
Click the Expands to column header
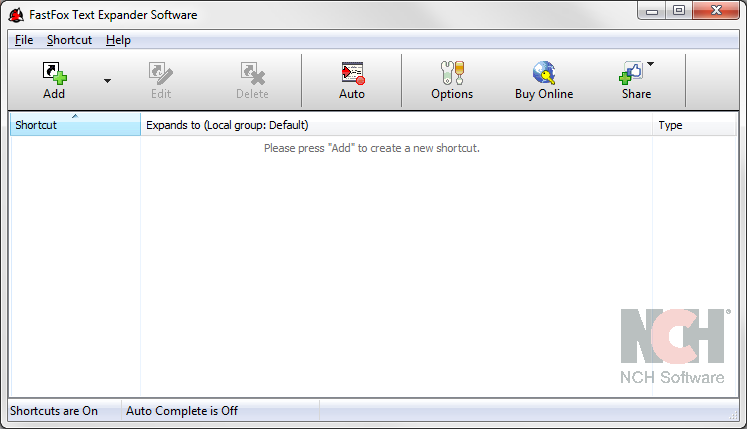click(x=396, y=125)
